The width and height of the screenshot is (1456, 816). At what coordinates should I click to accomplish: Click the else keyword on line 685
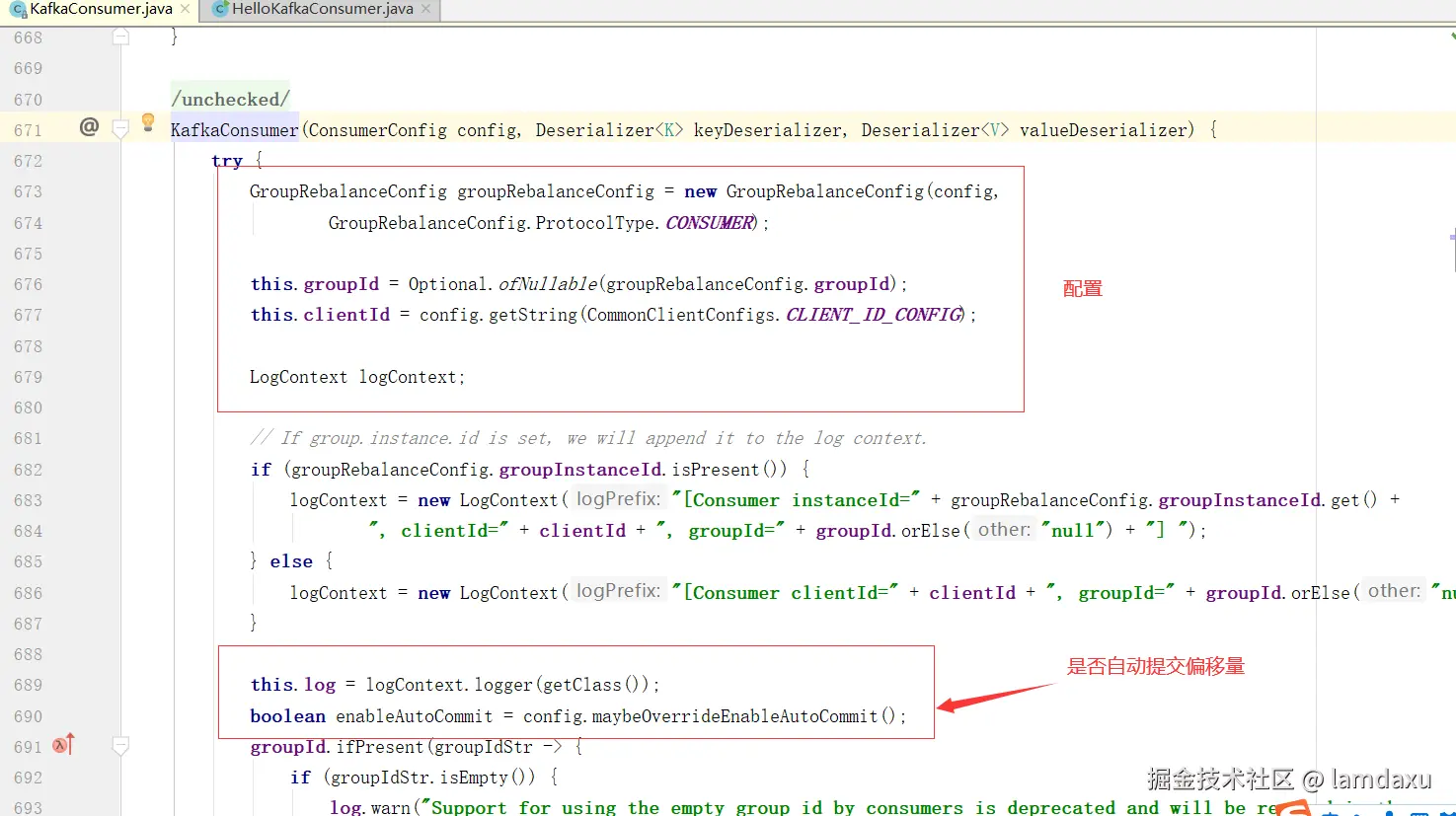291,561
